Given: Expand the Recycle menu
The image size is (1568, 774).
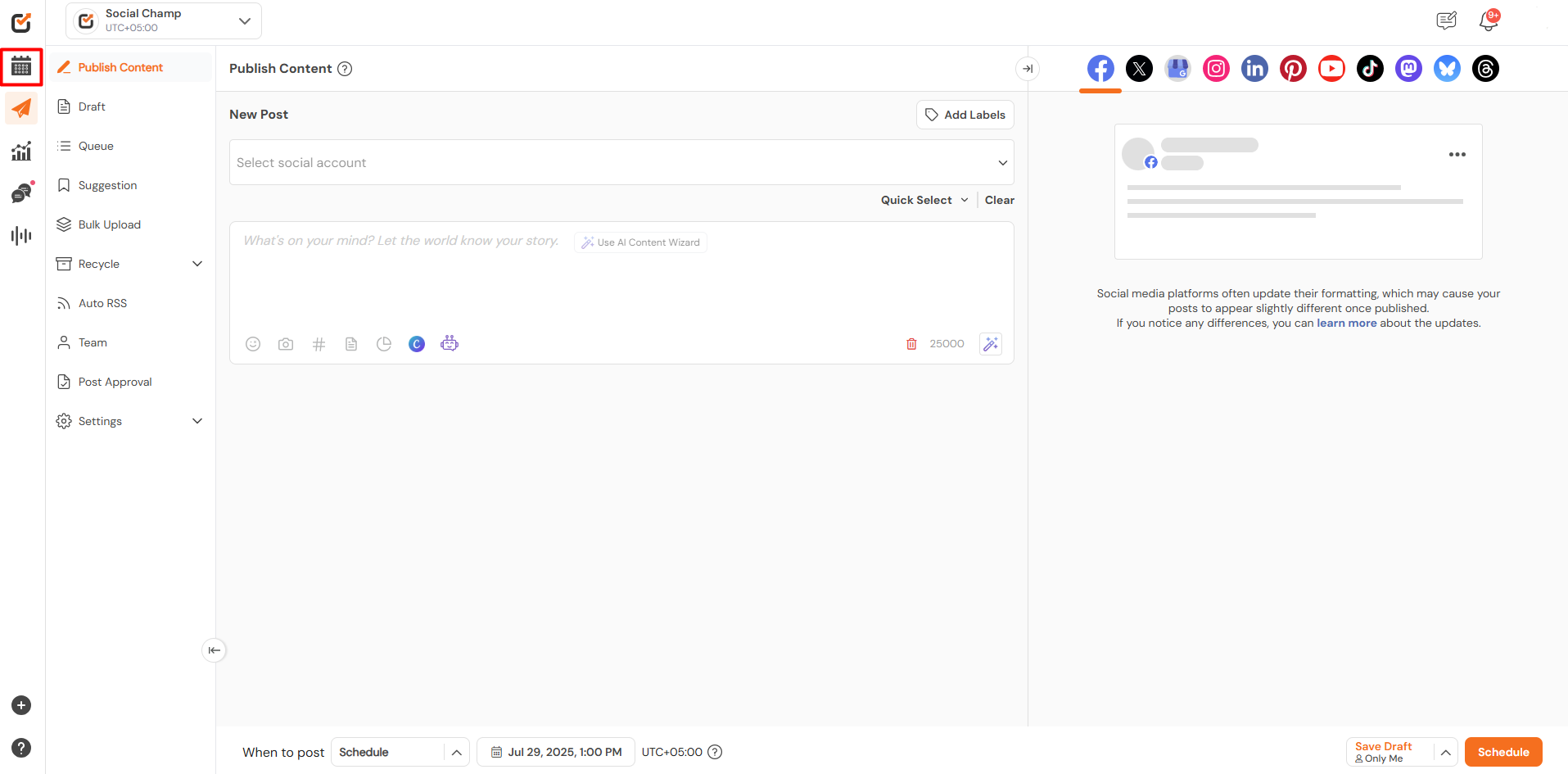Looking at the screenshot, I should [x=130, y=264].
